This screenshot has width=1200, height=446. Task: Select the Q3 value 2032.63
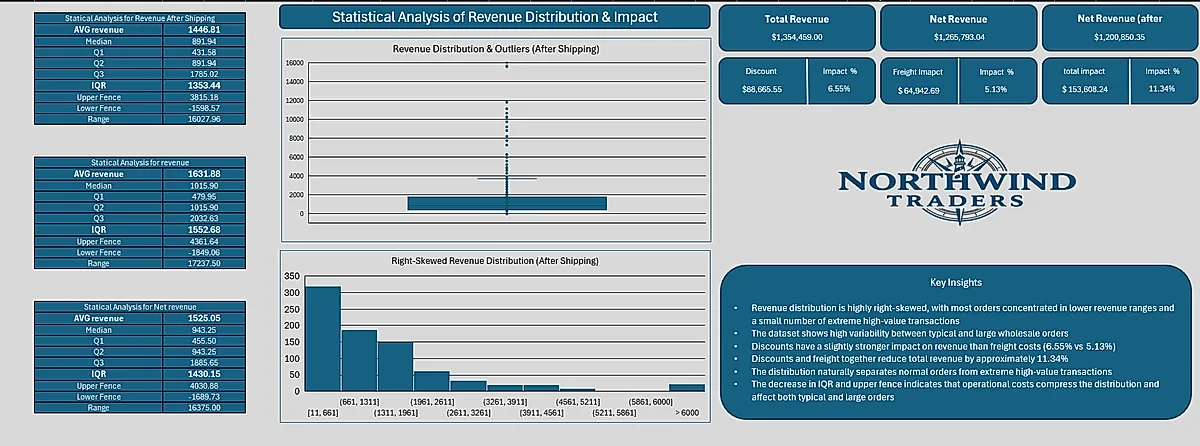coord(203,218)
